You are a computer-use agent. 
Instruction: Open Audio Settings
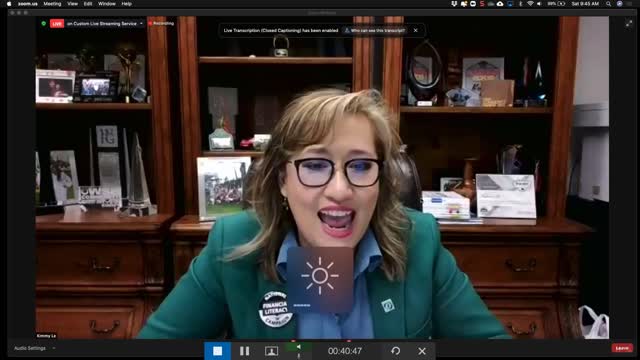point(30,348)
